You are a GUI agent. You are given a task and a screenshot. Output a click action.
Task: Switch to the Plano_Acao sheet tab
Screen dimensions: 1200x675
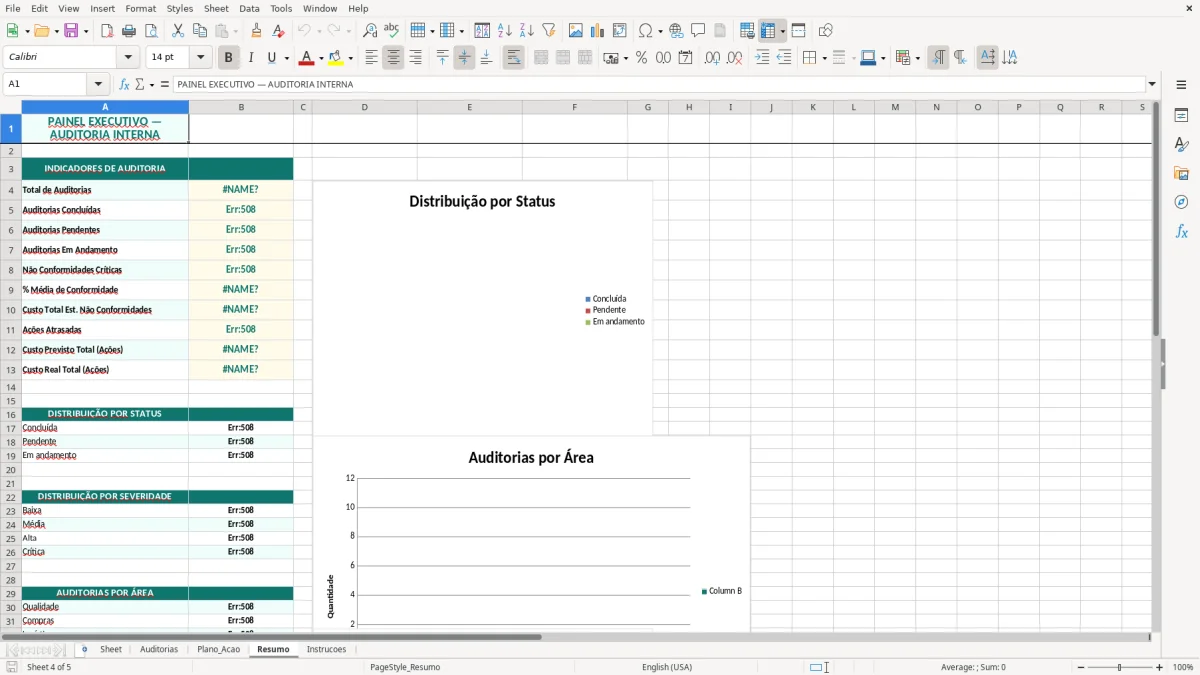(218, 649)
